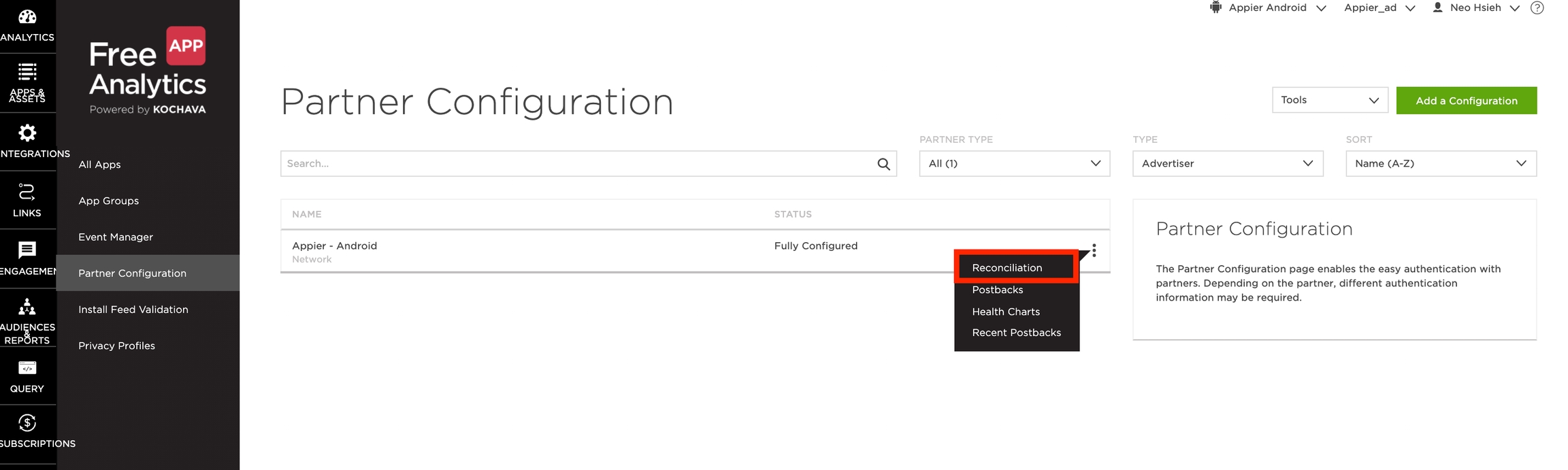Open the Sort Name (A-Z) dropdown
1568x470 pixels.
[x=1440, y=164]
